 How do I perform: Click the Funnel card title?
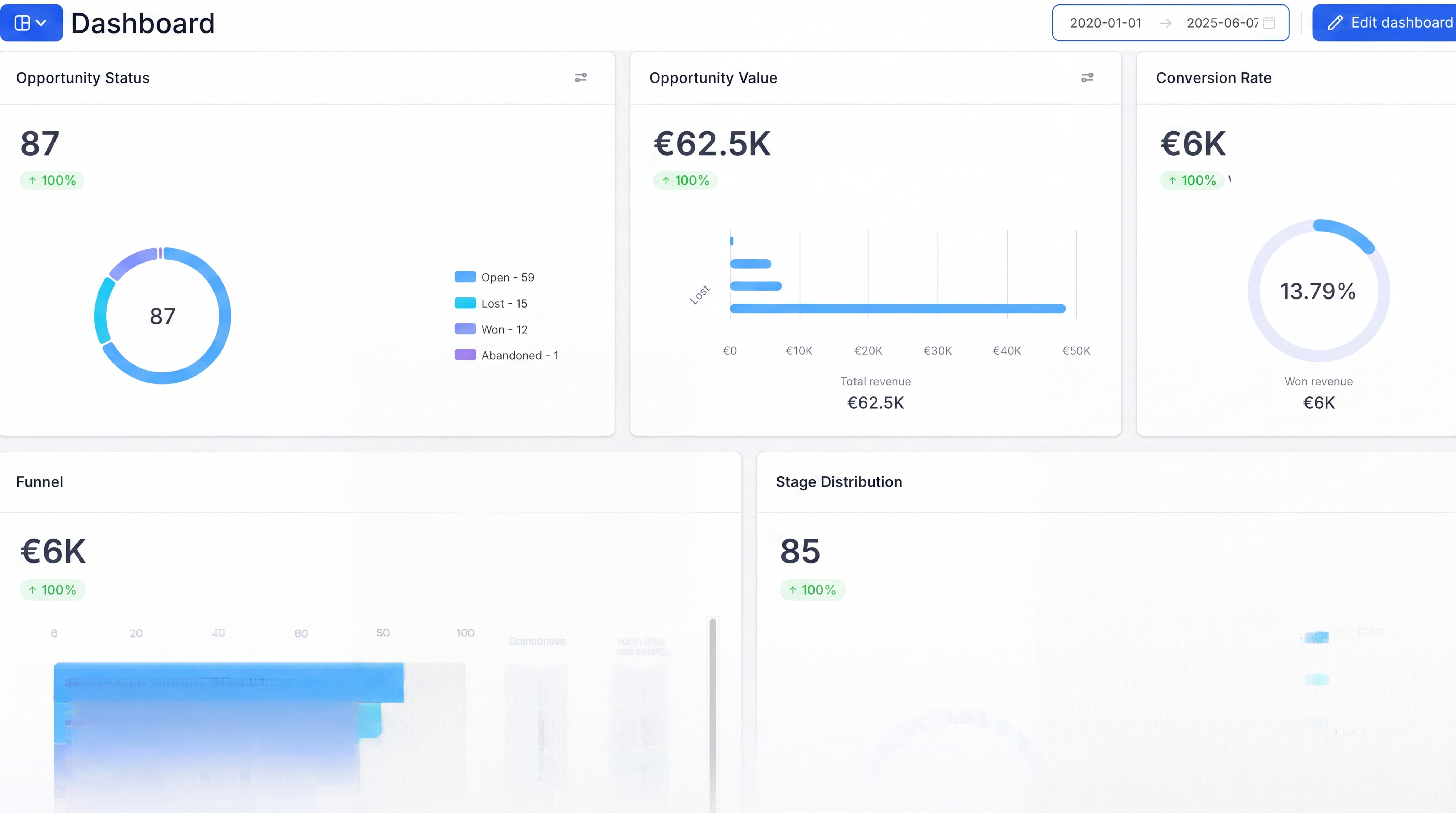pyautogui.click(x=40, y=482)
